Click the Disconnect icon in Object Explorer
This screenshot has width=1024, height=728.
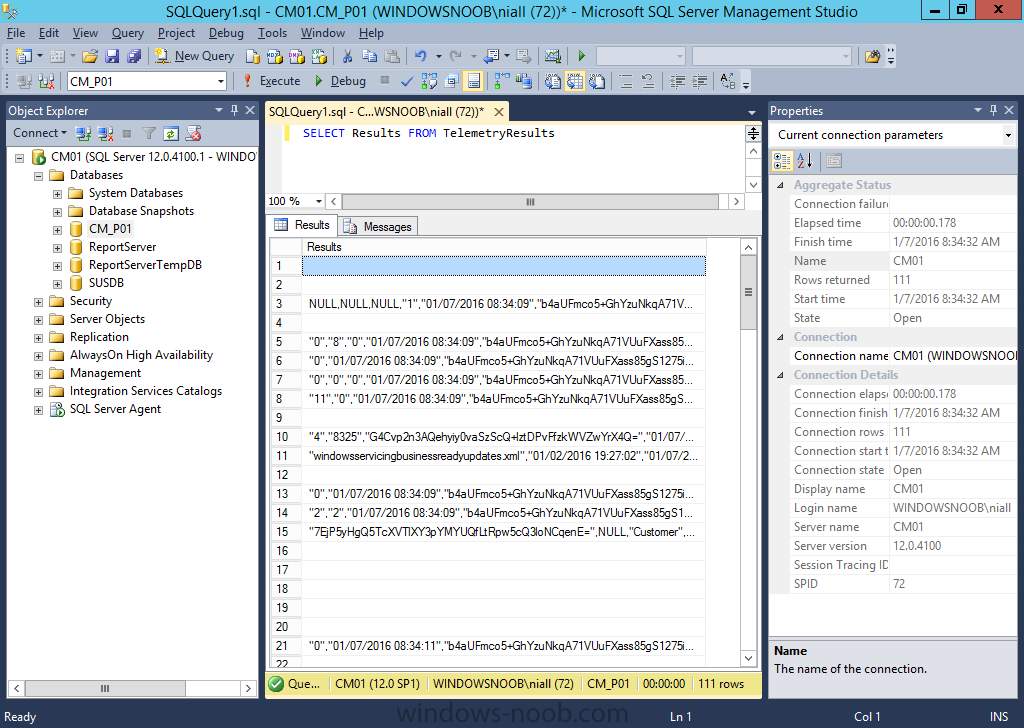[x=105, y=134]
